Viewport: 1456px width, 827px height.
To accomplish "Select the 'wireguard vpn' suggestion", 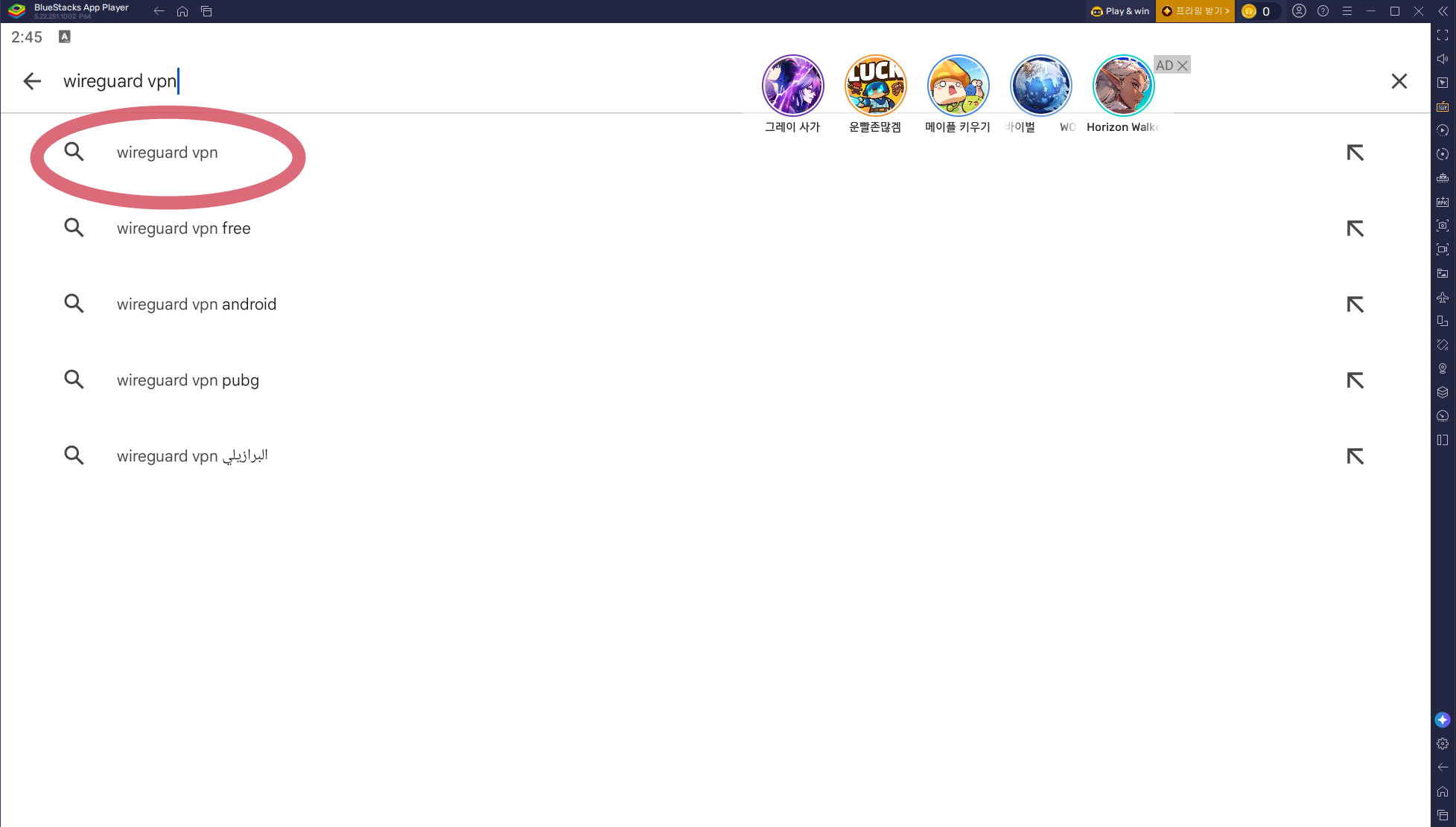I will [715, 153].
